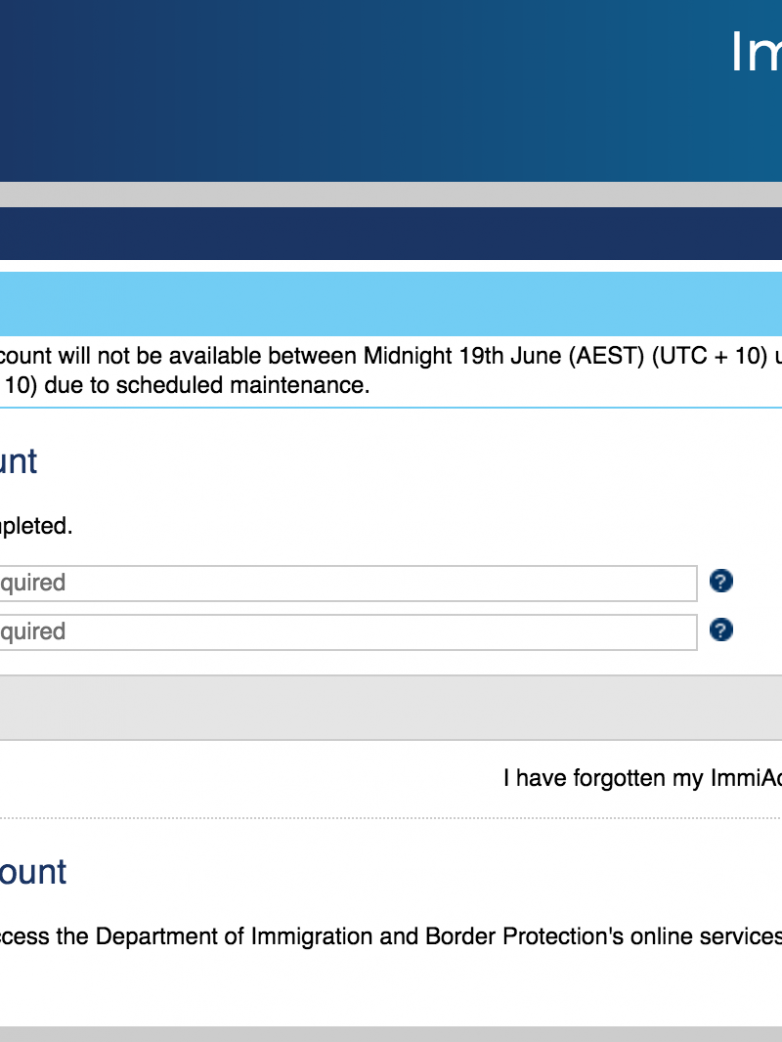The height and width of the screenshot is (1042, 782).
Task: Click the login section heading ending in 'unt'
Action: tap(18, 461)
